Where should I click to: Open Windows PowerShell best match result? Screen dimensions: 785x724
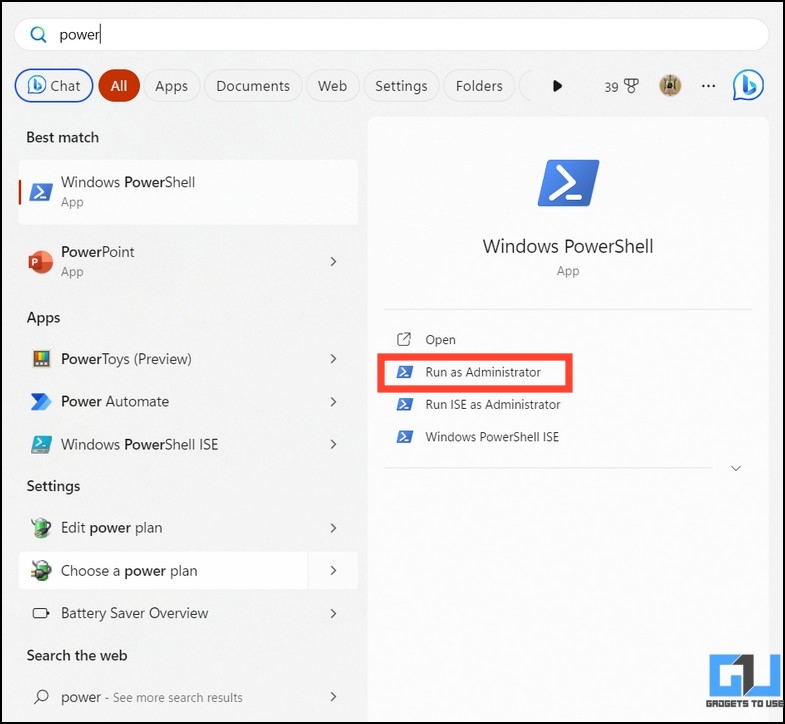coord(188,192)
